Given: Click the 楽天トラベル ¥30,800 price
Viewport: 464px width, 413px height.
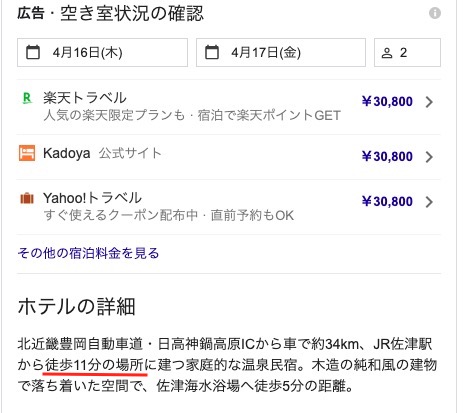Looking at the screenshot, I should coord(387,101).
